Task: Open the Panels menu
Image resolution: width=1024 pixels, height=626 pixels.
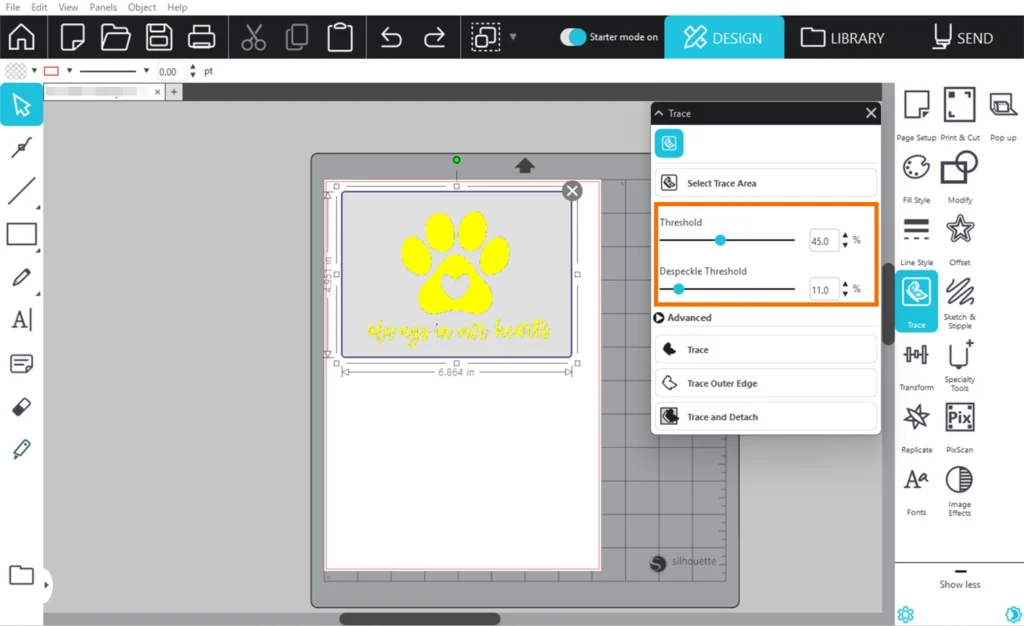Action: click(102, 7)
